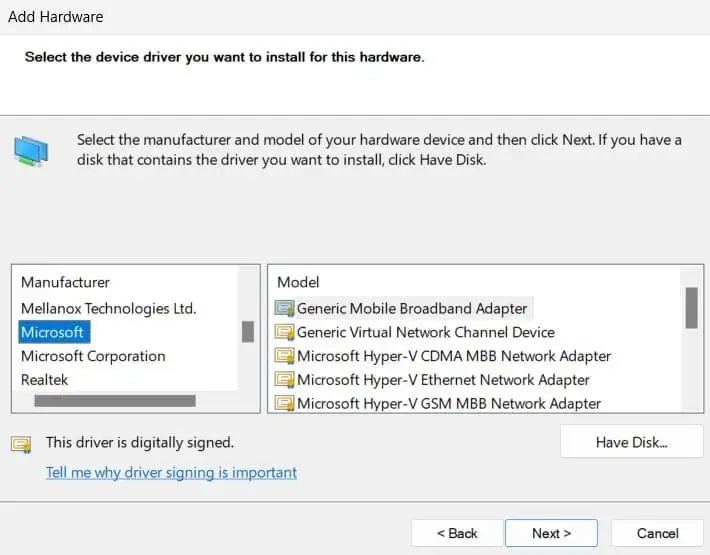The height and width of the screenshot is (555, 710).
Task: Click the Model column header
Action: 298,282
